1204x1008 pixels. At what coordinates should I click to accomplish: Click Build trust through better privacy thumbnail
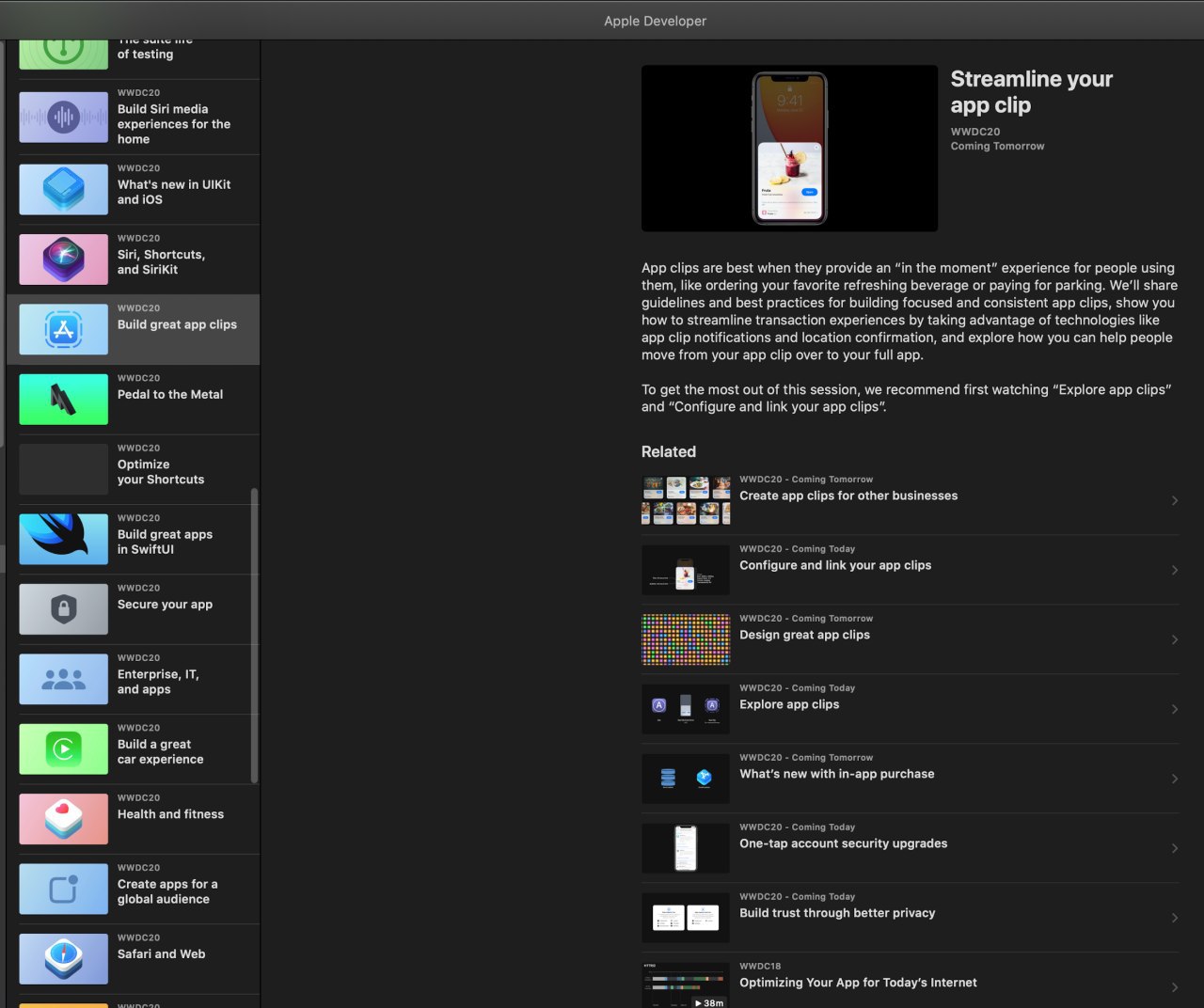tap(686, 918)
